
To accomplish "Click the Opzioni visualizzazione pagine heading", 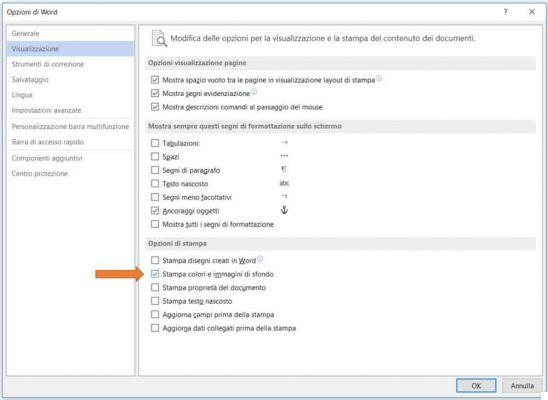I will coord(197,63).
